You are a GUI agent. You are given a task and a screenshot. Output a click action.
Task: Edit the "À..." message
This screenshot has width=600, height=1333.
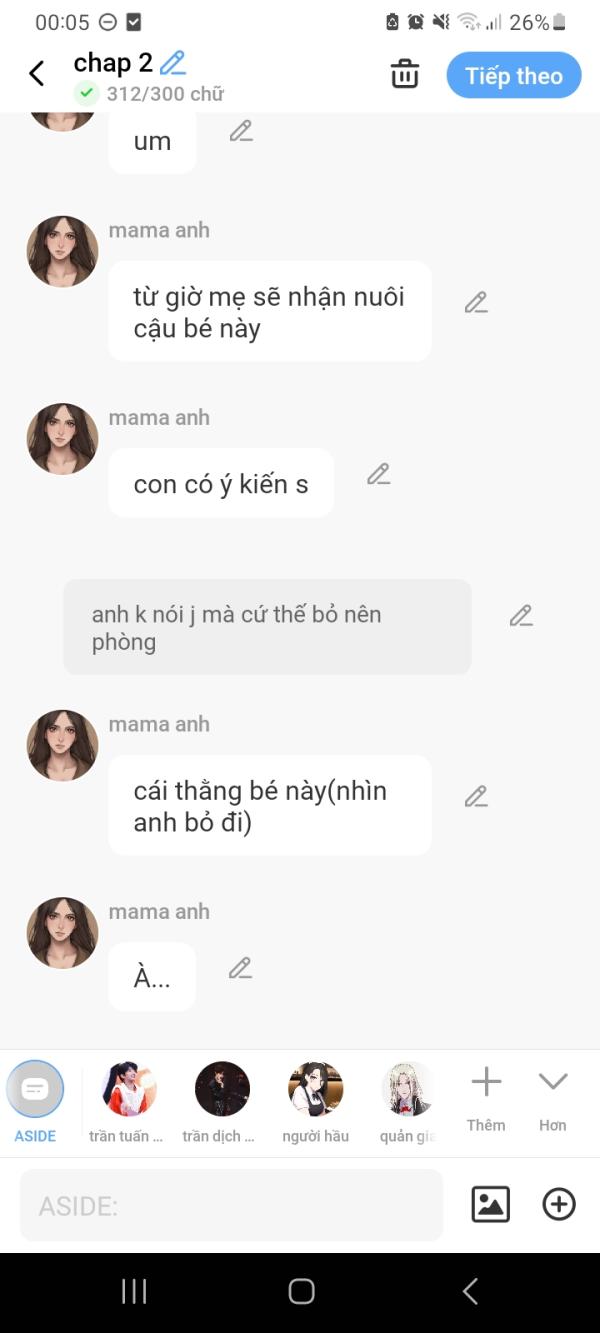point(240,968)
